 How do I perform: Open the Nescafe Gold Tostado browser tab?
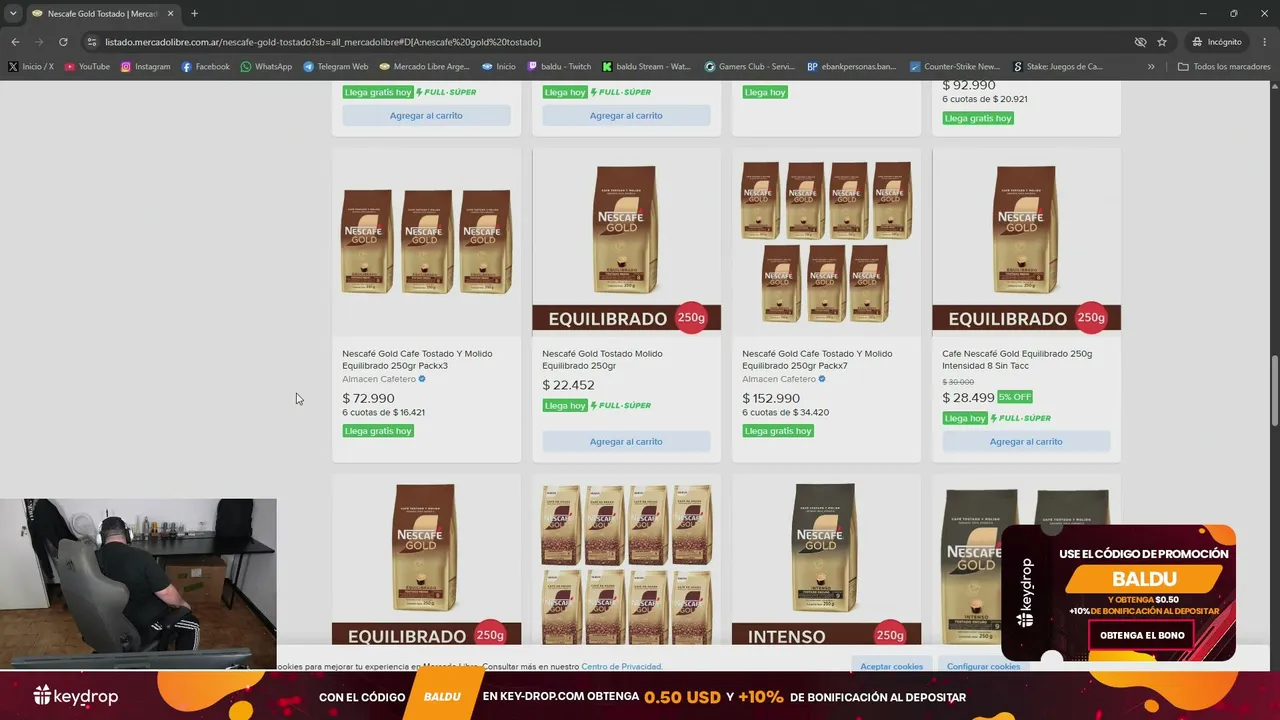coord(102,14)
